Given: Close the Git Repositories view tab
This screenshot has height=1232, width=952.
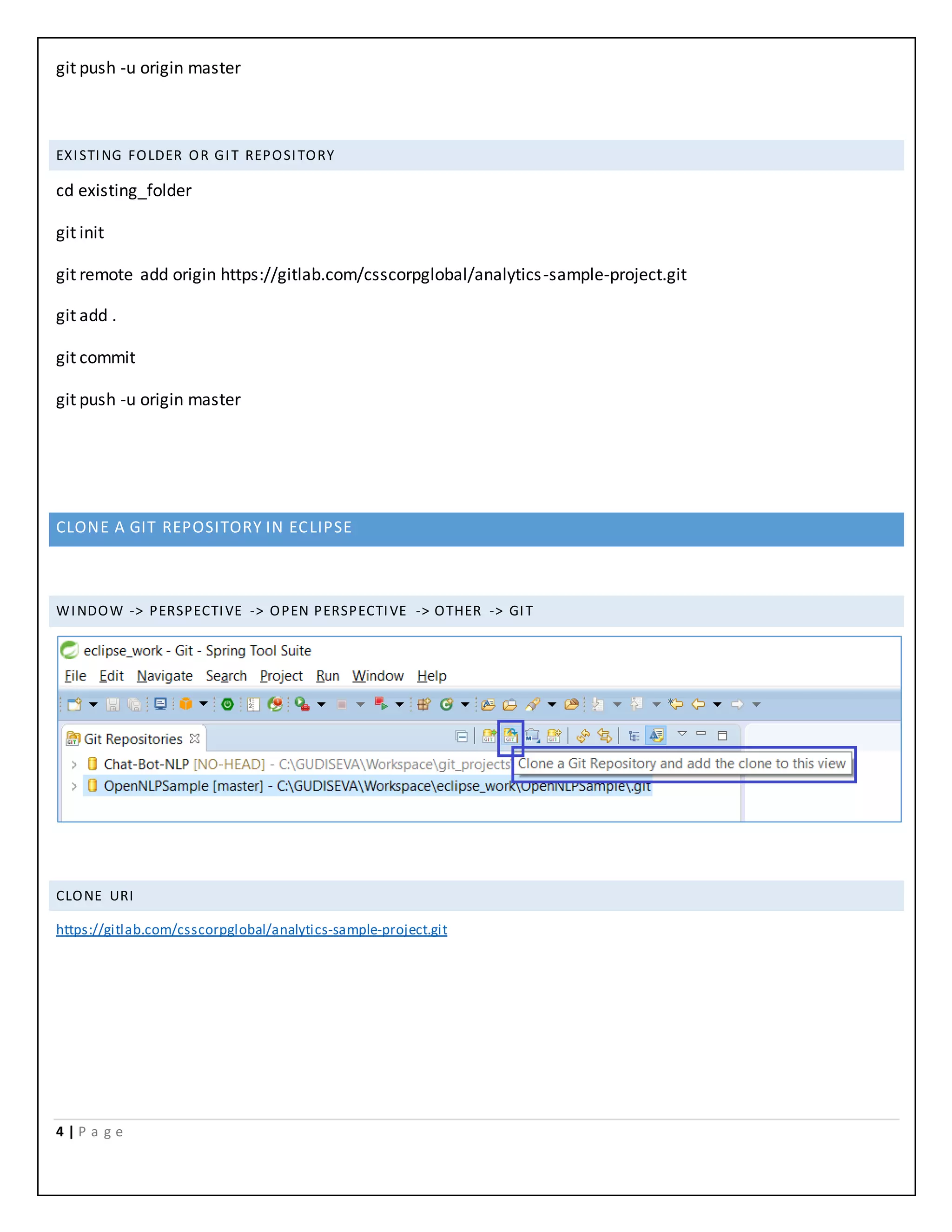Looking at the screenshot, I should [x=195, y=738].
